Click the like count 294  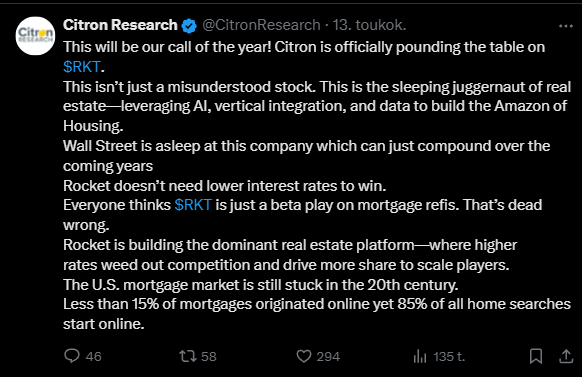328,357
